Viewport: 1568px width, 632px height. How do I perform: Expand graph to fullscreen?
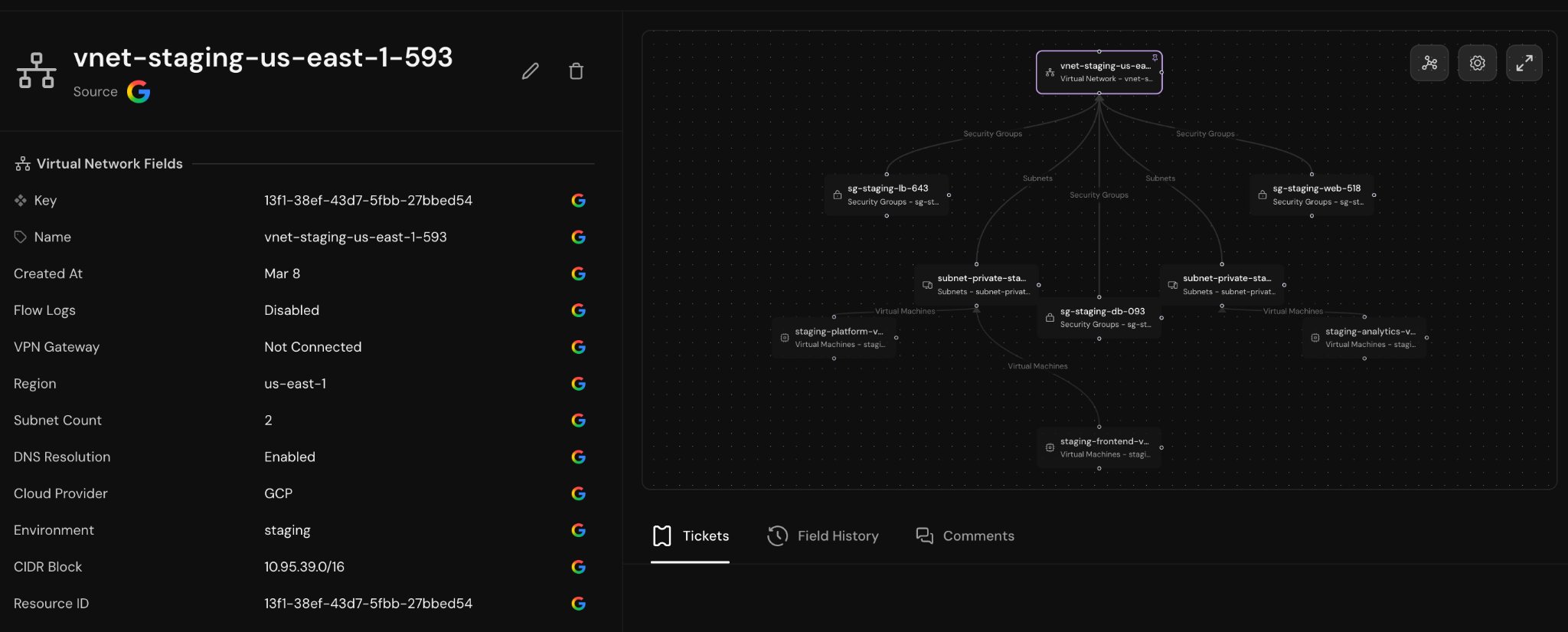pos(1524,63)
